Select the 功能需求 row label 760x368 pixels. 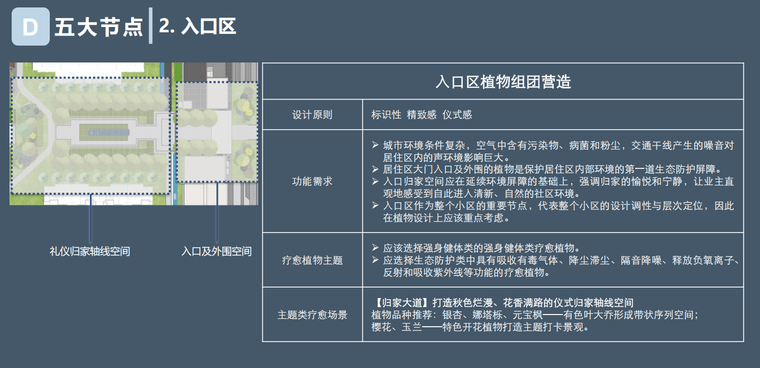pos(312,182)
